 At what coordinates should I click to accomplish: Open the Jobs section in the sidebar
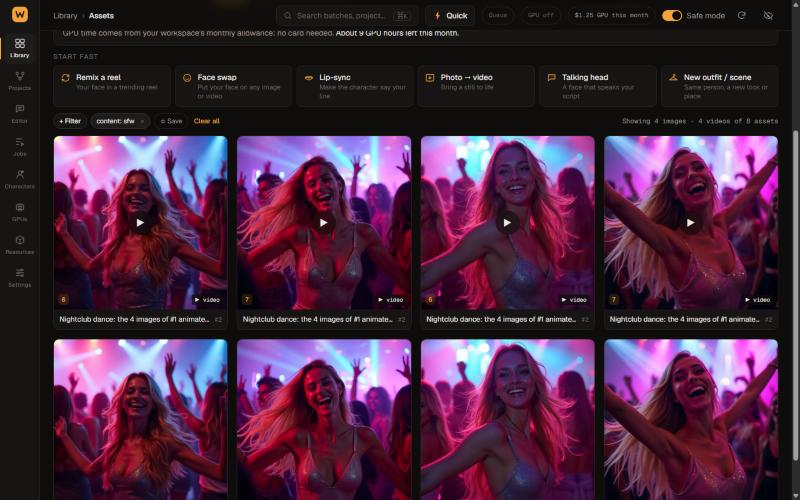(19, 146)
